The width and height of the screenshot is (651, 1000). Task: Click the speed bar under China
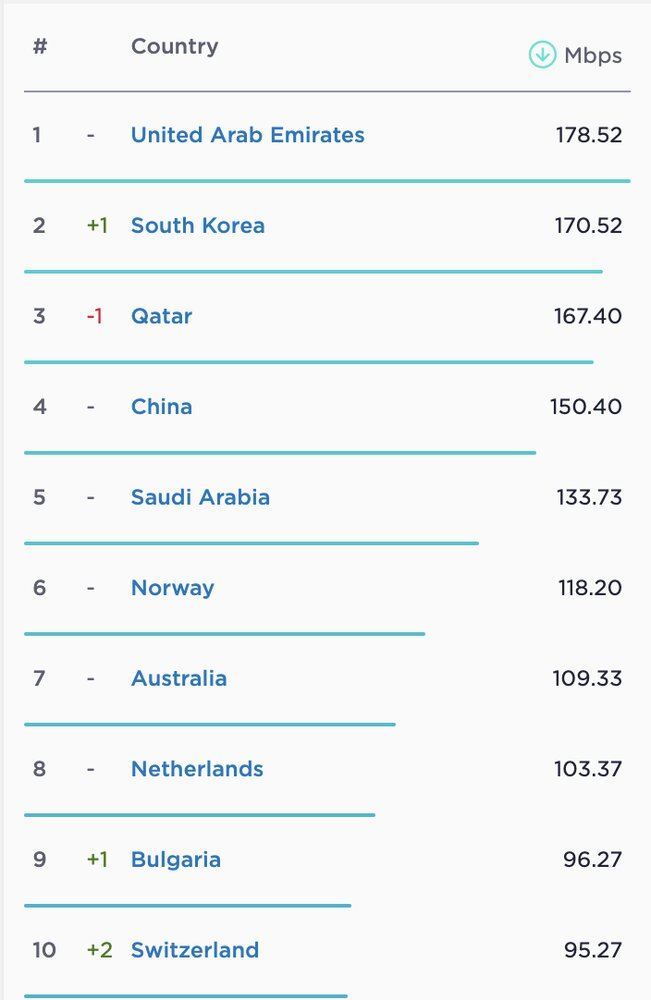pos(280,452)
